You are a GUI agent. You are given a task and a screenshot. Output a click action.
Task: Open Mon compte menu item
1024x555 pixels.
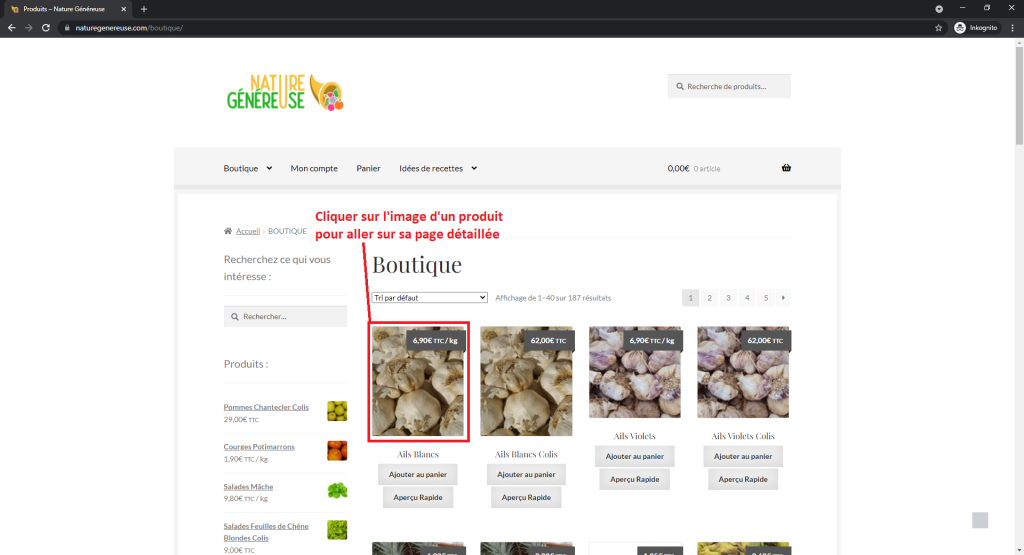tap(314, 168)
